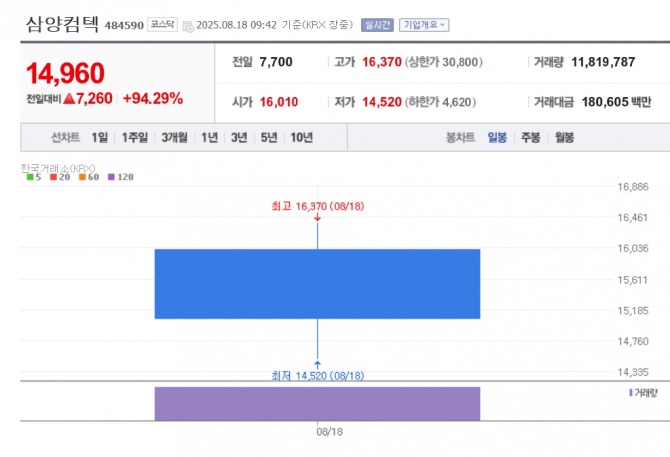Click the 저가 14,520 low price
The image size is (670, 457).
(368, 102)
